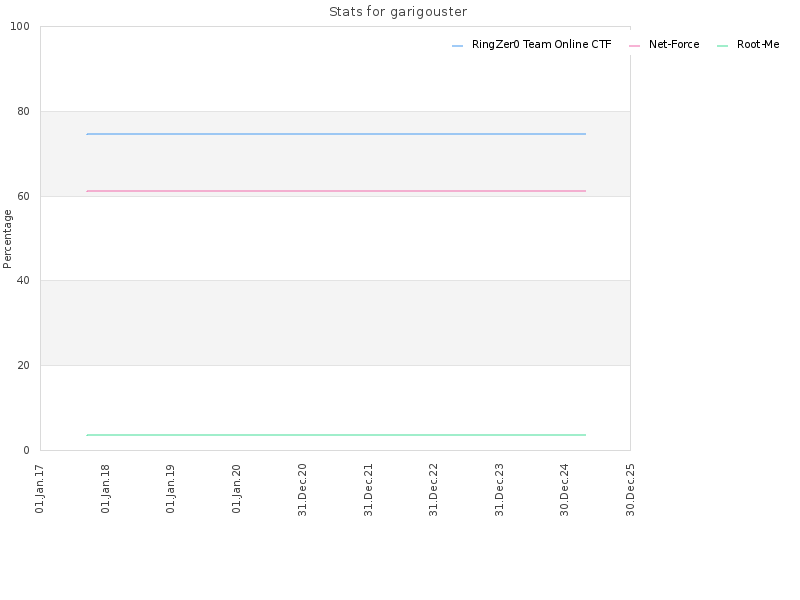Click the Percentage axis label
Image resolution: width=800 pixels, height=600 pixels.
7,239
